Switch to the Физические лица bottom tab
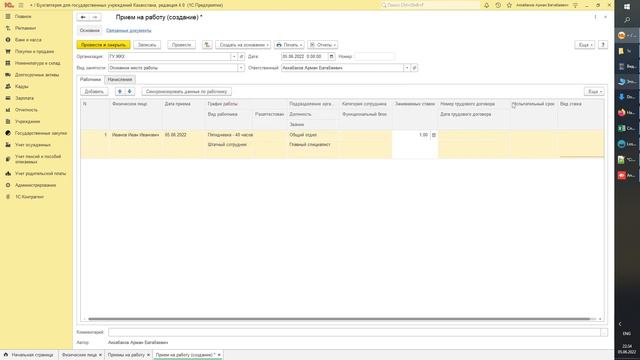 [x=79, y=355]
